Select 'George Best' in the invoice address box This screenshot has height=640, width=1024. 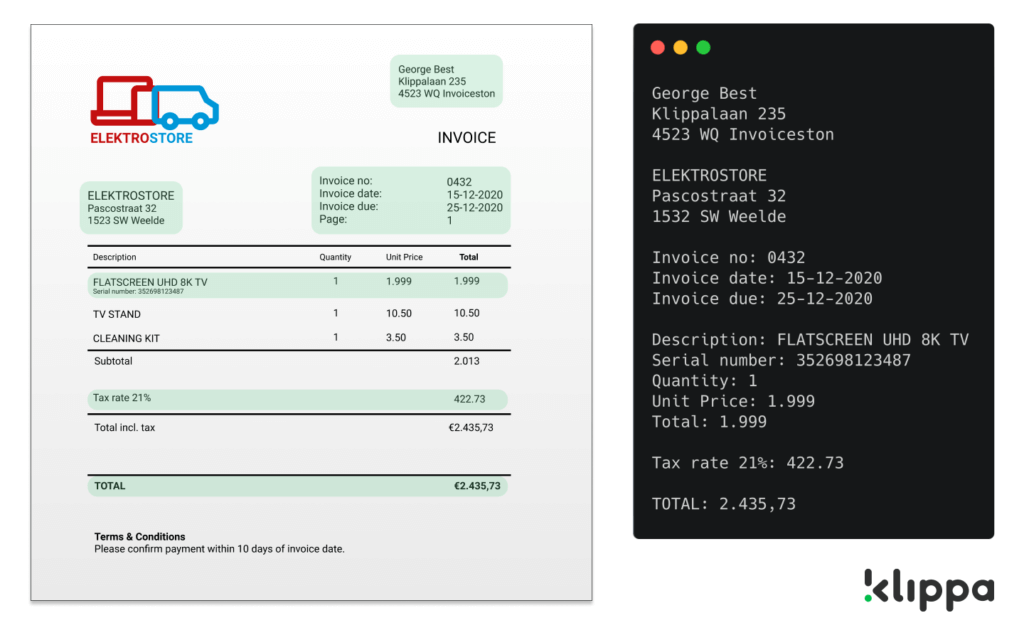click(426, 69)
